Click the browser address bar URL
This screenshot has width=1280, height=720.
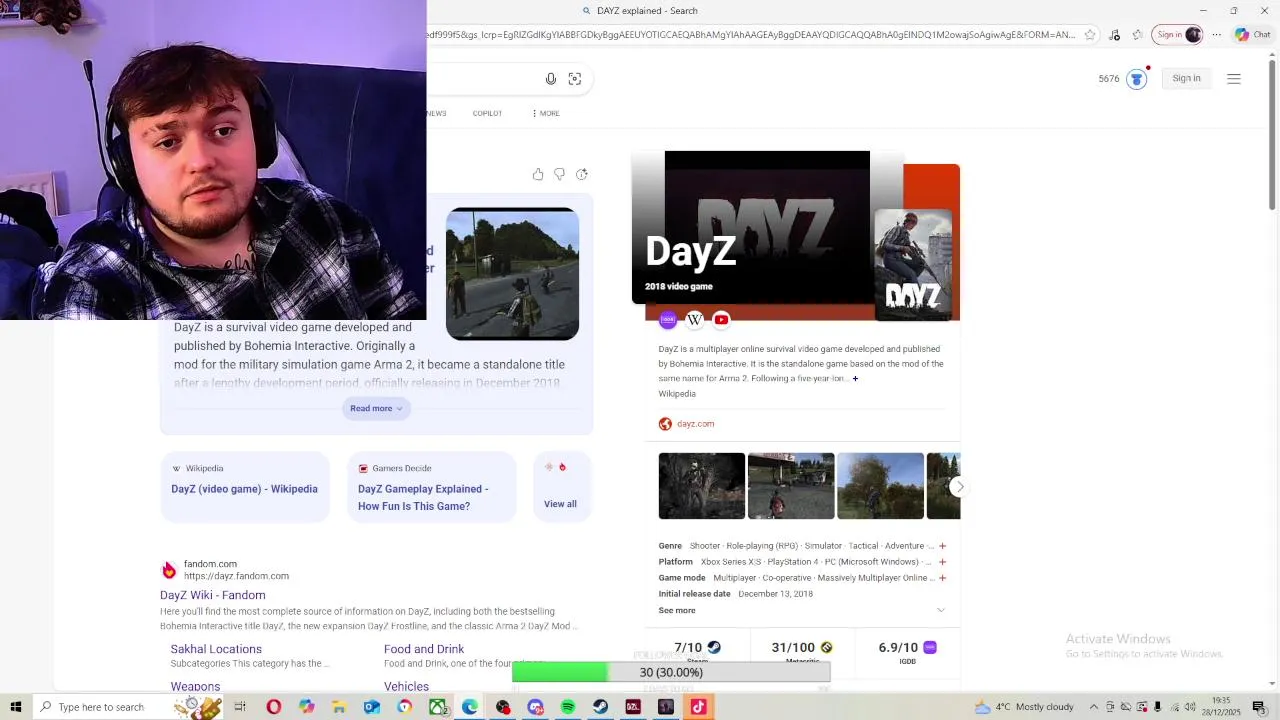pos(751,35)
